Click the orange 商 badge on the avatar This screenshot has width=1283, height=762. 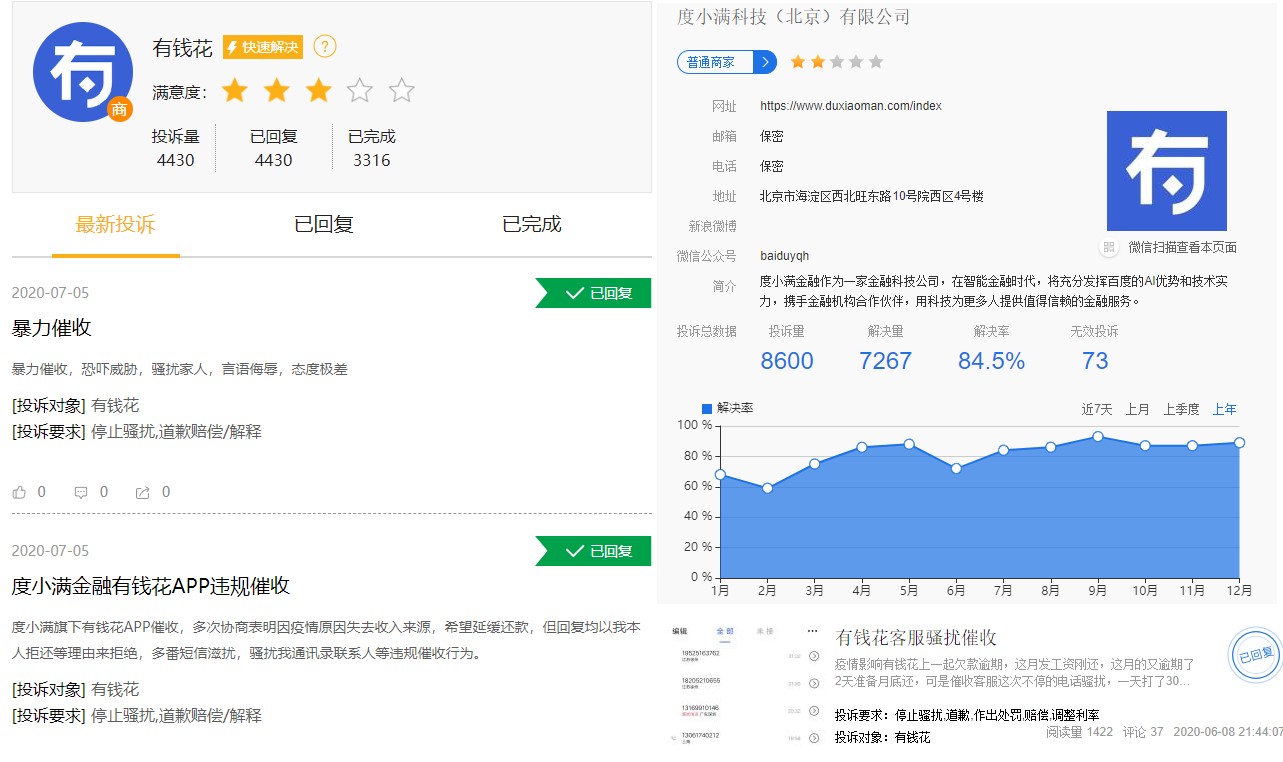point(119,109)
